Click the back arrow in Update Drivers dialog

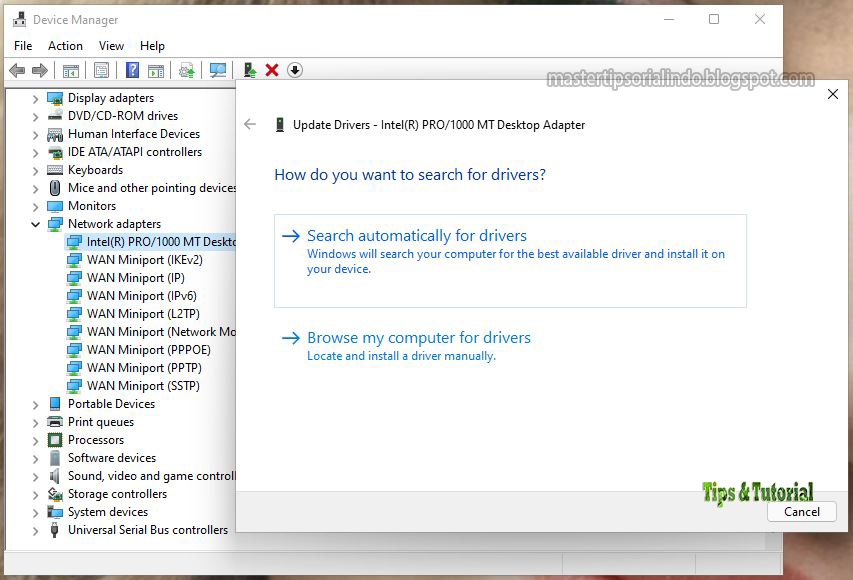(250, 124)
